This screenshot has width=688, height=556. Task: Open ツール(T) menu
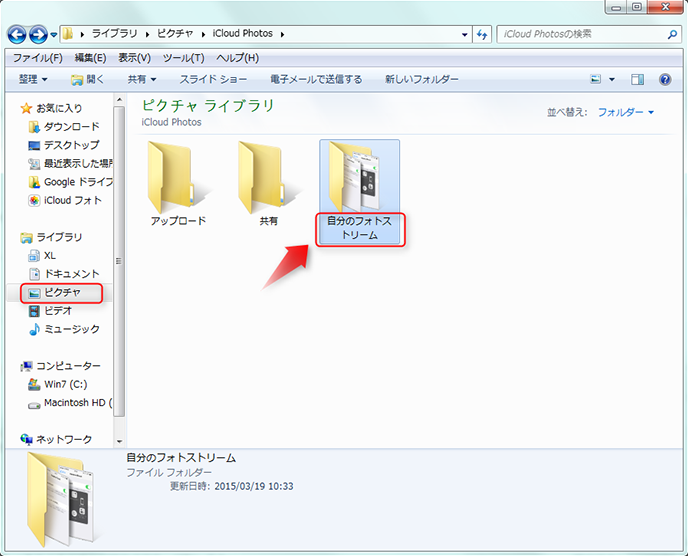tap(183, 58)
